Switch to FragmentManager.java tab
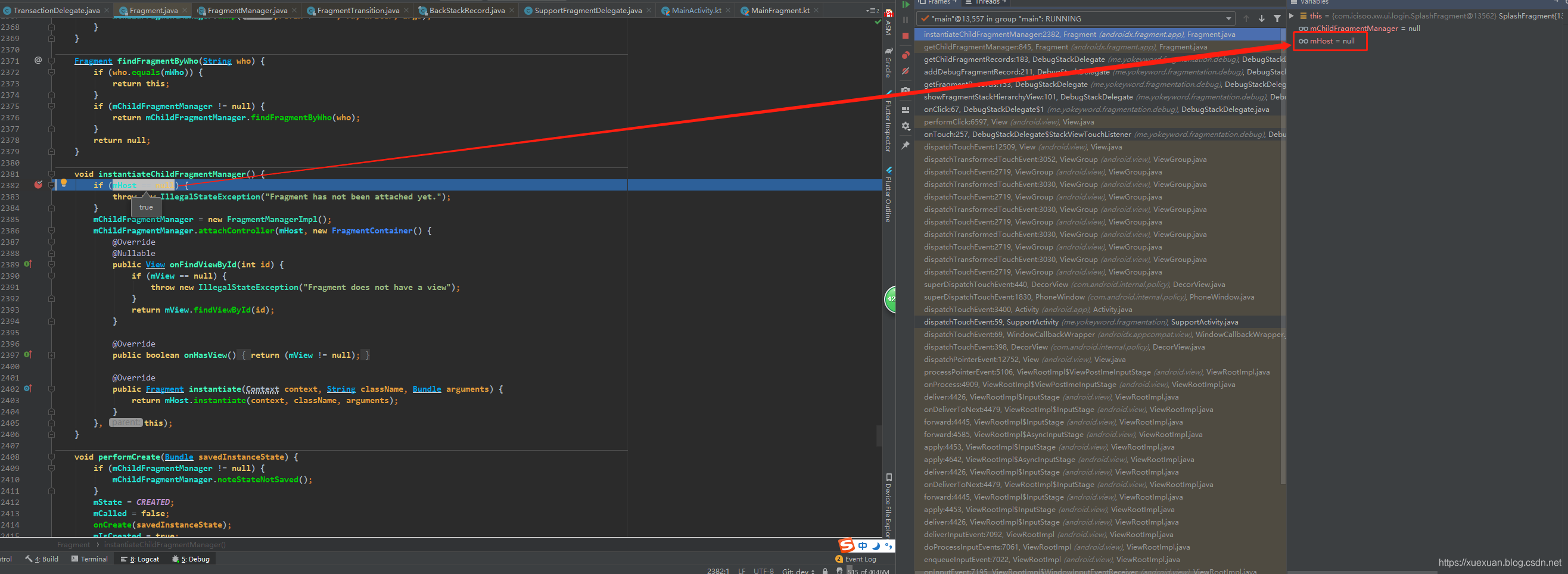 tap(247, 10)
